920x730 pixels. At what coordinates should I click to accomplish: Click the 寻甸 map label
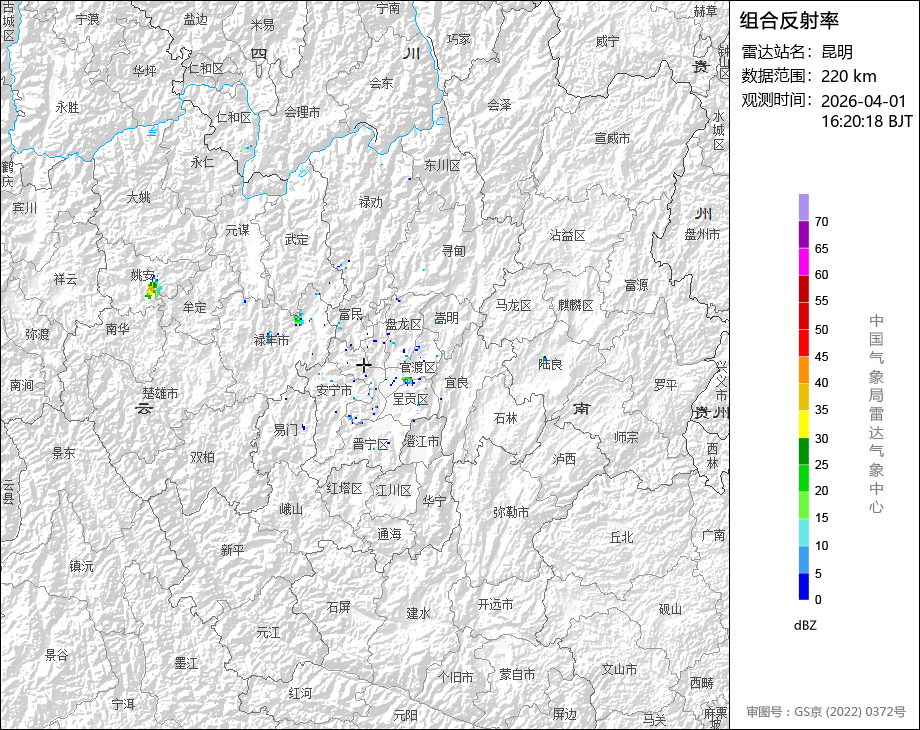pos(454,251)
